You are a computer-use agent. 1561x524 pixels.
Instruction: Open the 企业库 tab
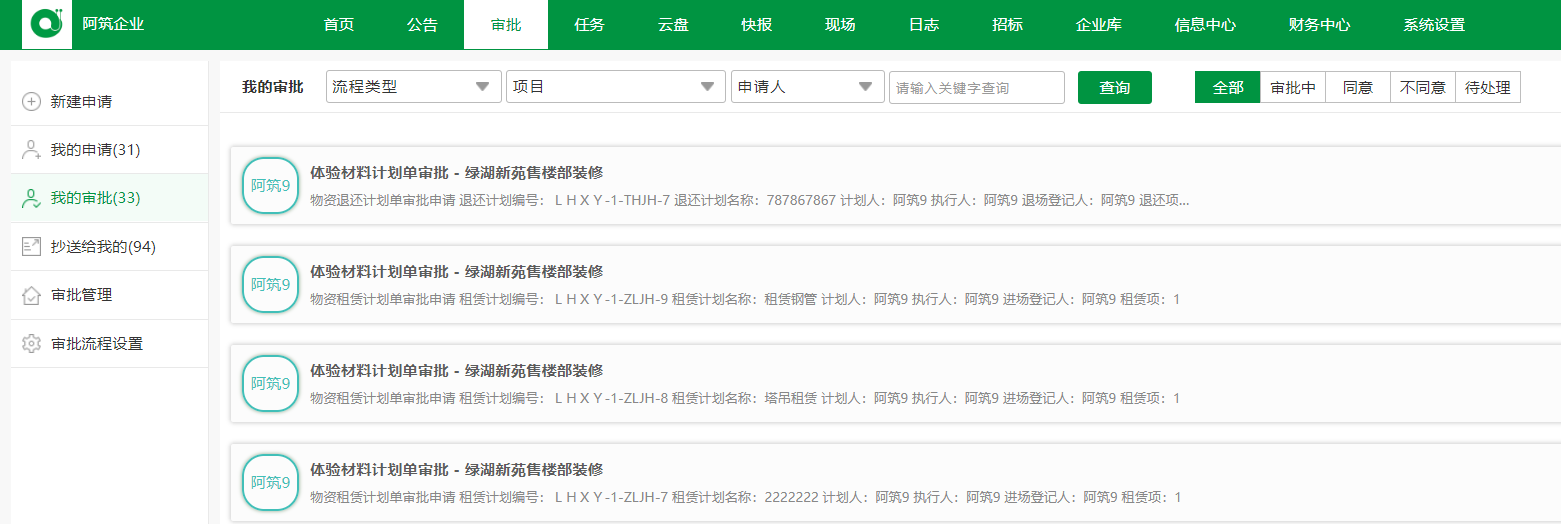click(1098, 25)
